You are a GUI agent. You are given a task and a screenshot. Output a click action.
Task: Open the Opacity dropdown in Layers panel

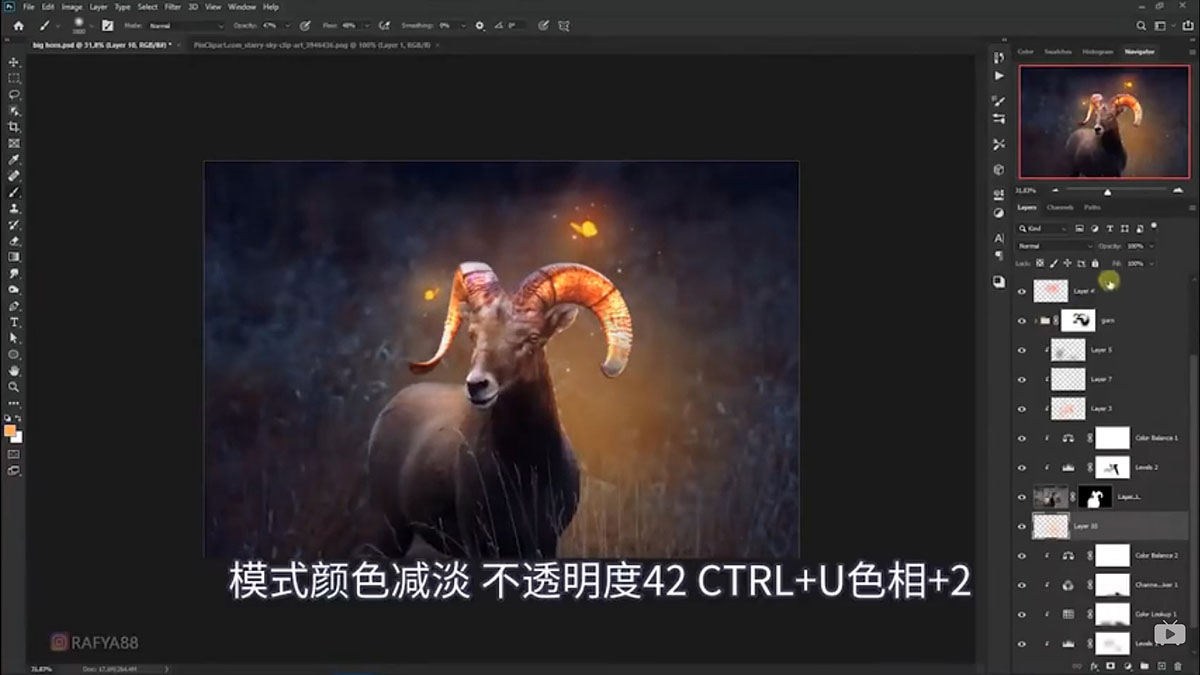[x=1150, y=245]
